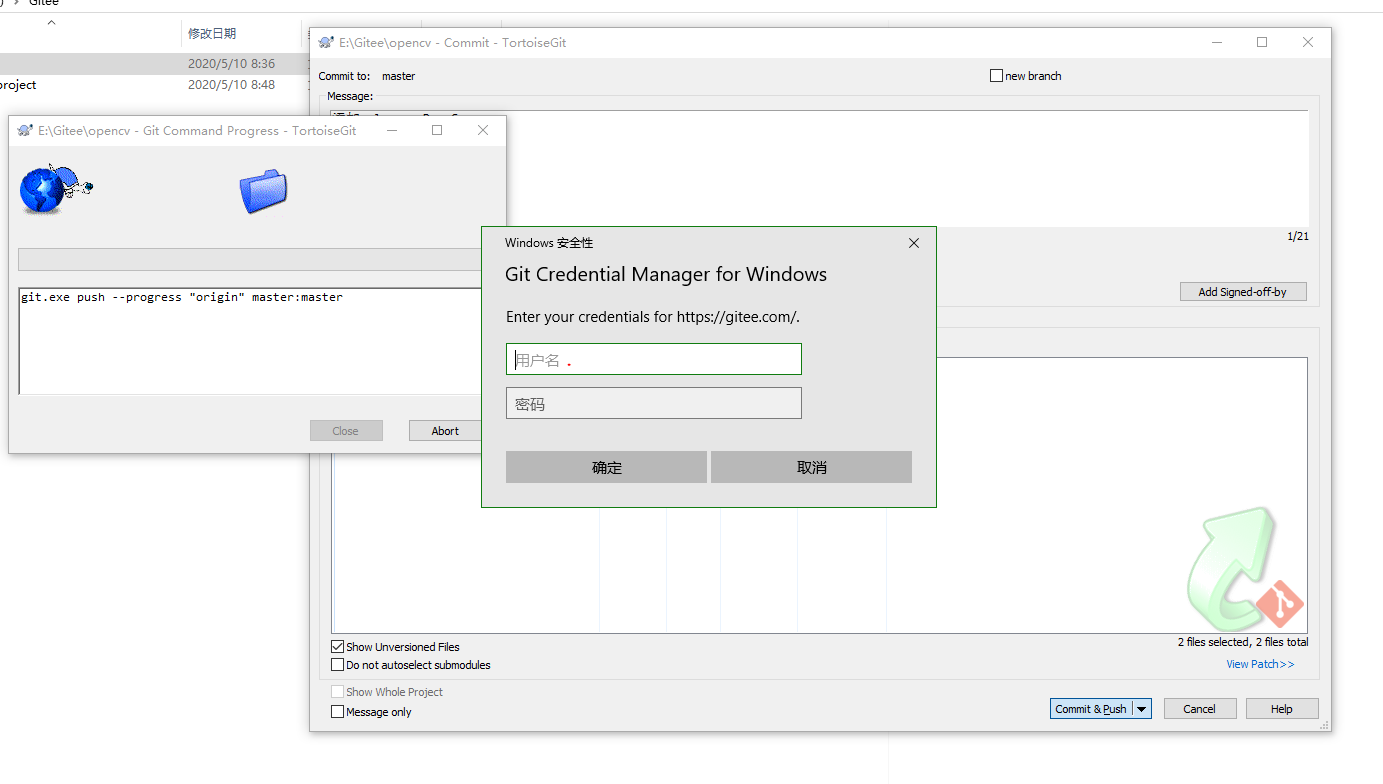Image resolution: width=1383 pixels, height=784 pixels.
Task: Click the git.exe push command output text
Action: click(181, 297)
